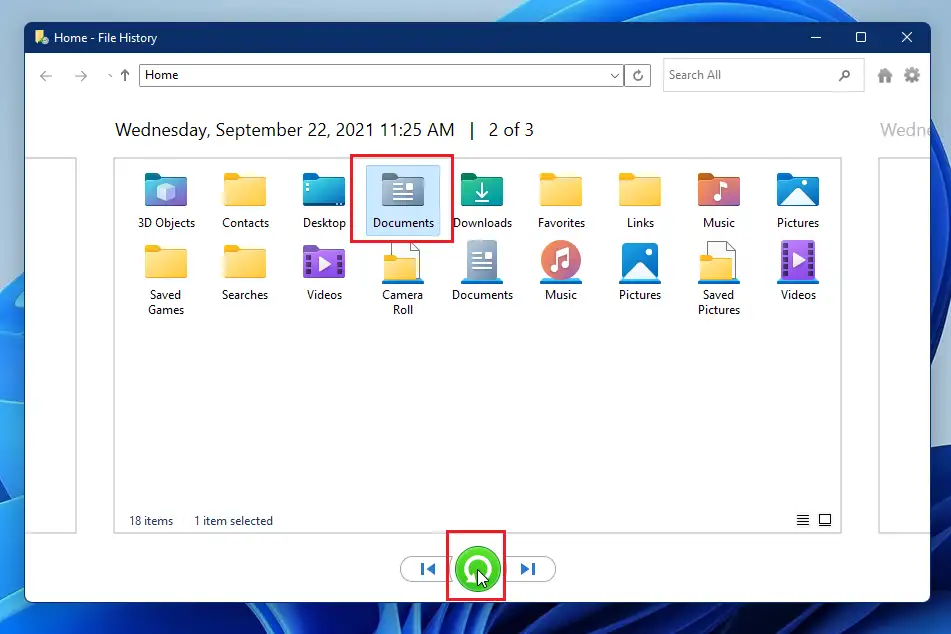The width and height of the screenshot is (951, 634).
Task: Select the Saved Games folder
Action: pos(166,279)
